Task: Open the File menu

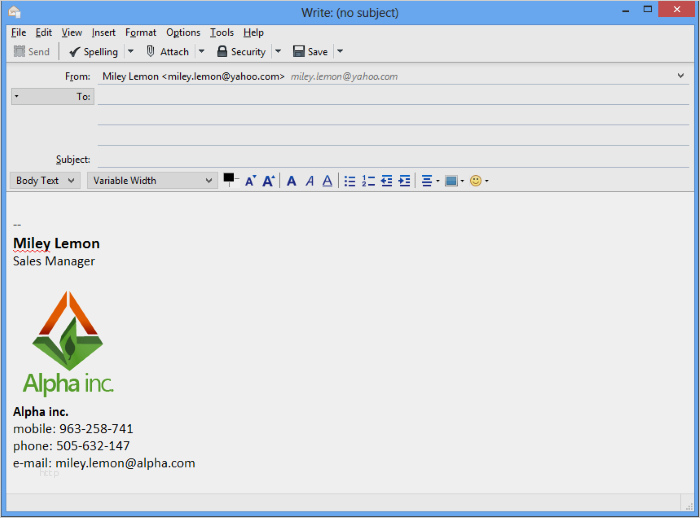Action: pos(18,33)
